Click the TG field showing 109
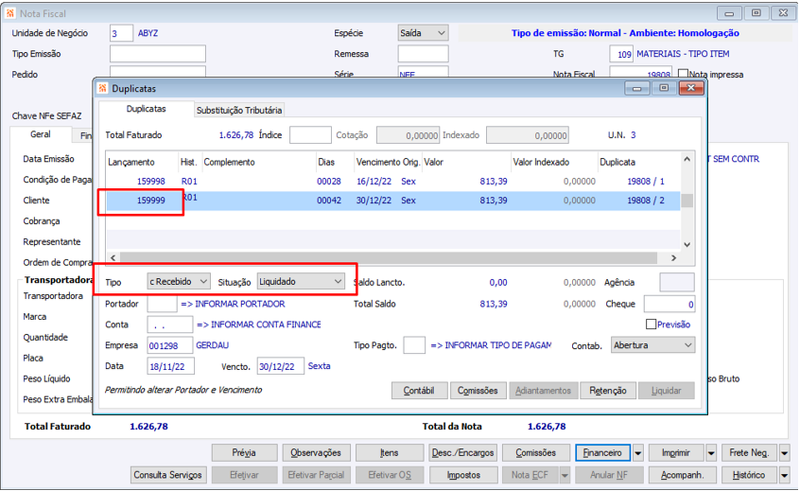The height and width of the screenshot is (491, 800). coord(621,54)
